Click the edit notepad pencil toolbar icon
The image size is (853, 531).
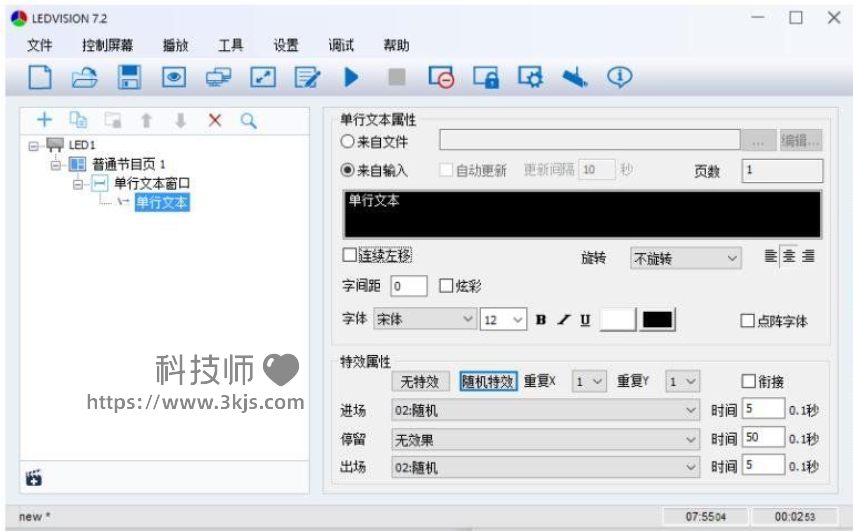(x=307, y=77)
